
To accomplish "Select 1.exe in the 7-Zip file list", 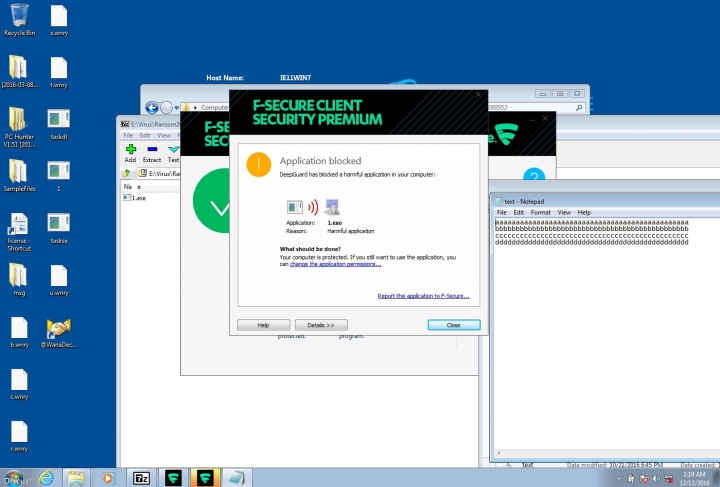I will [135, 198].
